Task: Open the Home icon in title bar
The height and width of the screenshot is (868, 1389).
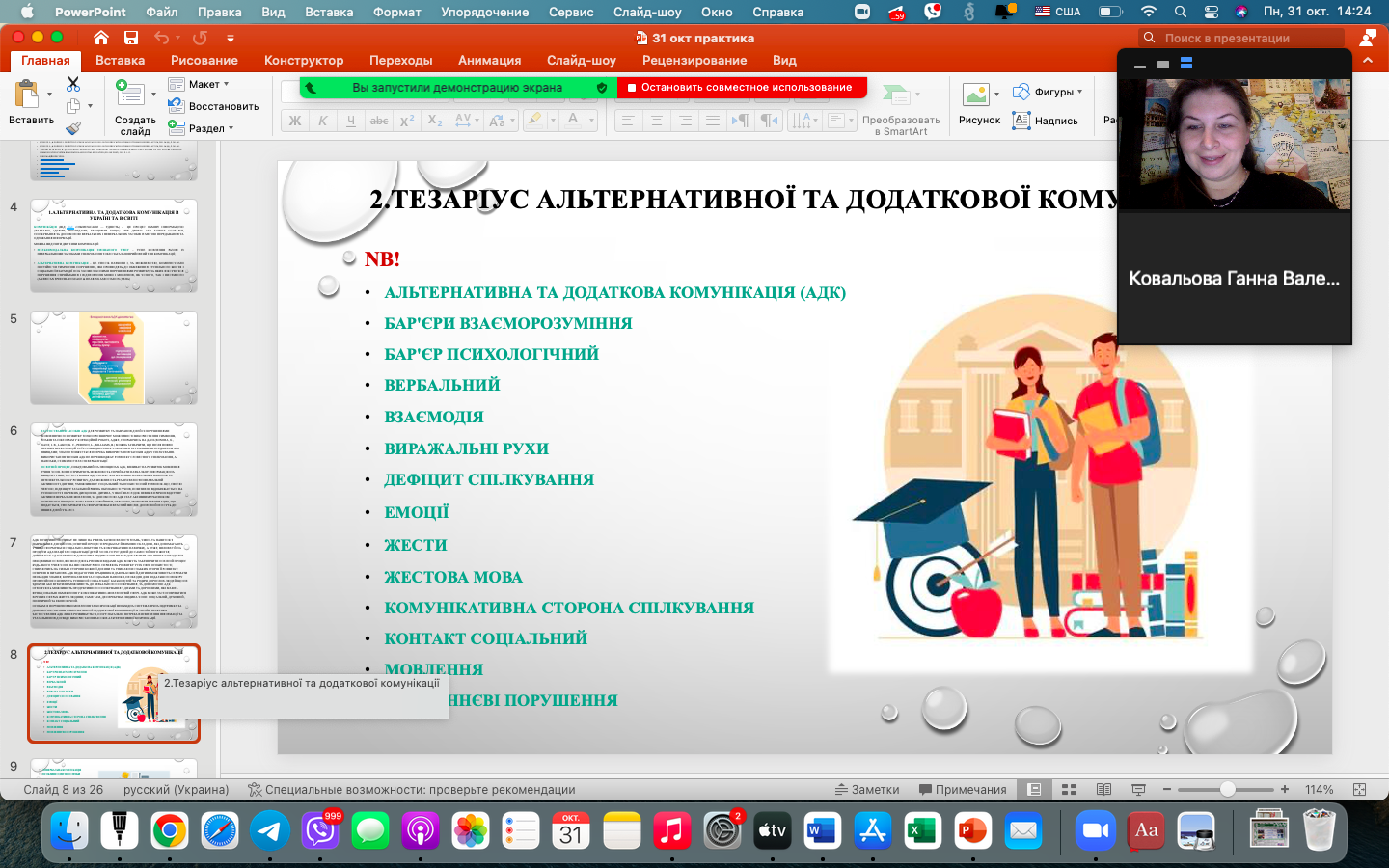Action: pos(101,38)
